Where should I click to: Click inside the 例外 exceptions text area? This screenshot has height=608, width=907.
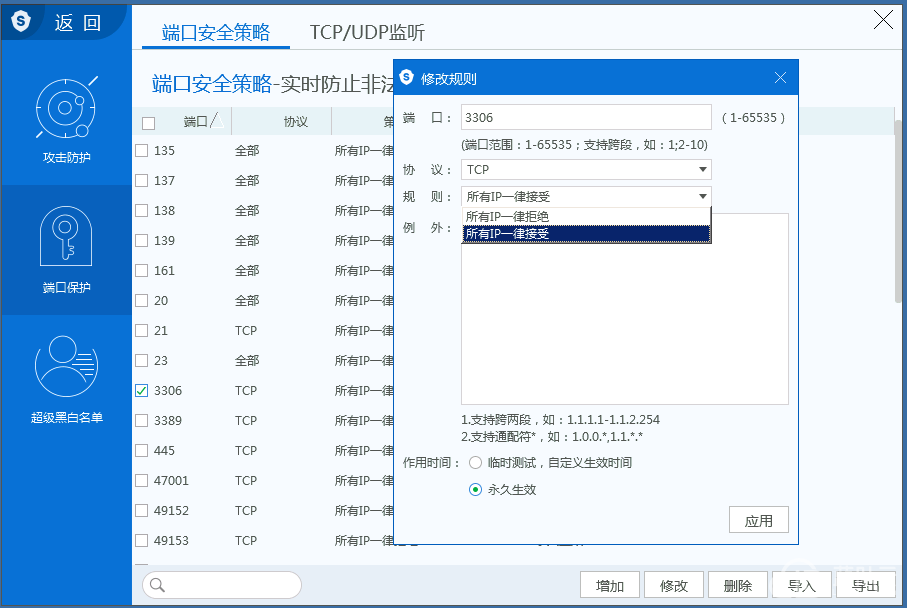(x=625, y=309)
